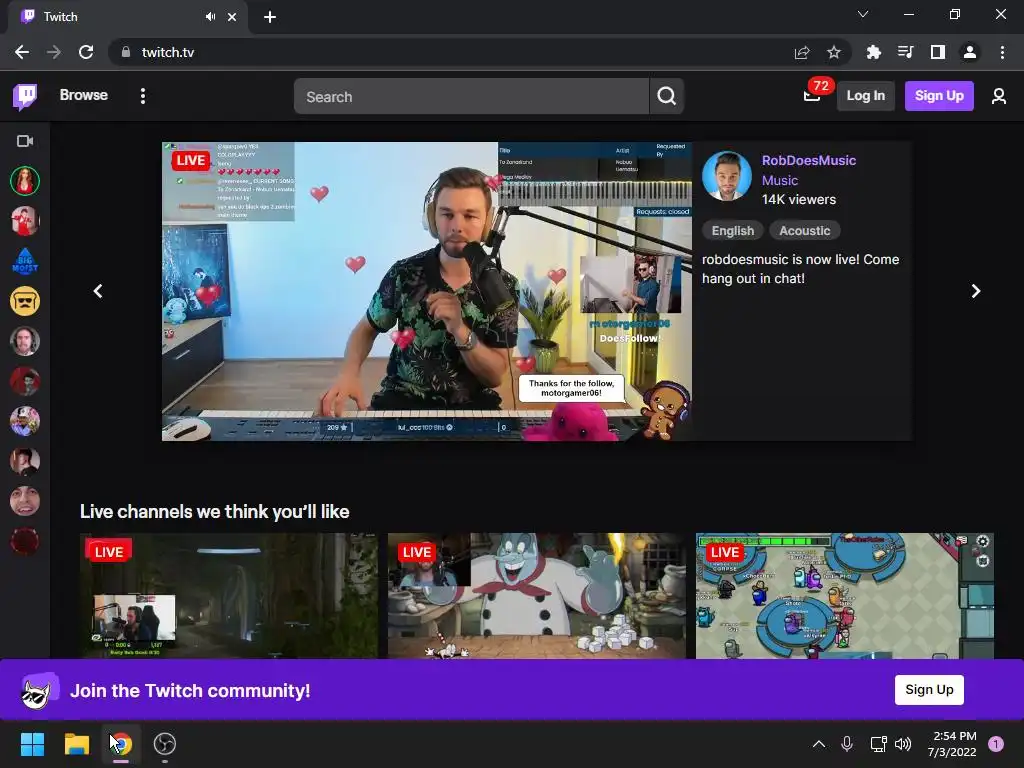
Task: Open the dark forest game live thumbnail
Action: pyautogui.click(x=229, y=596)
